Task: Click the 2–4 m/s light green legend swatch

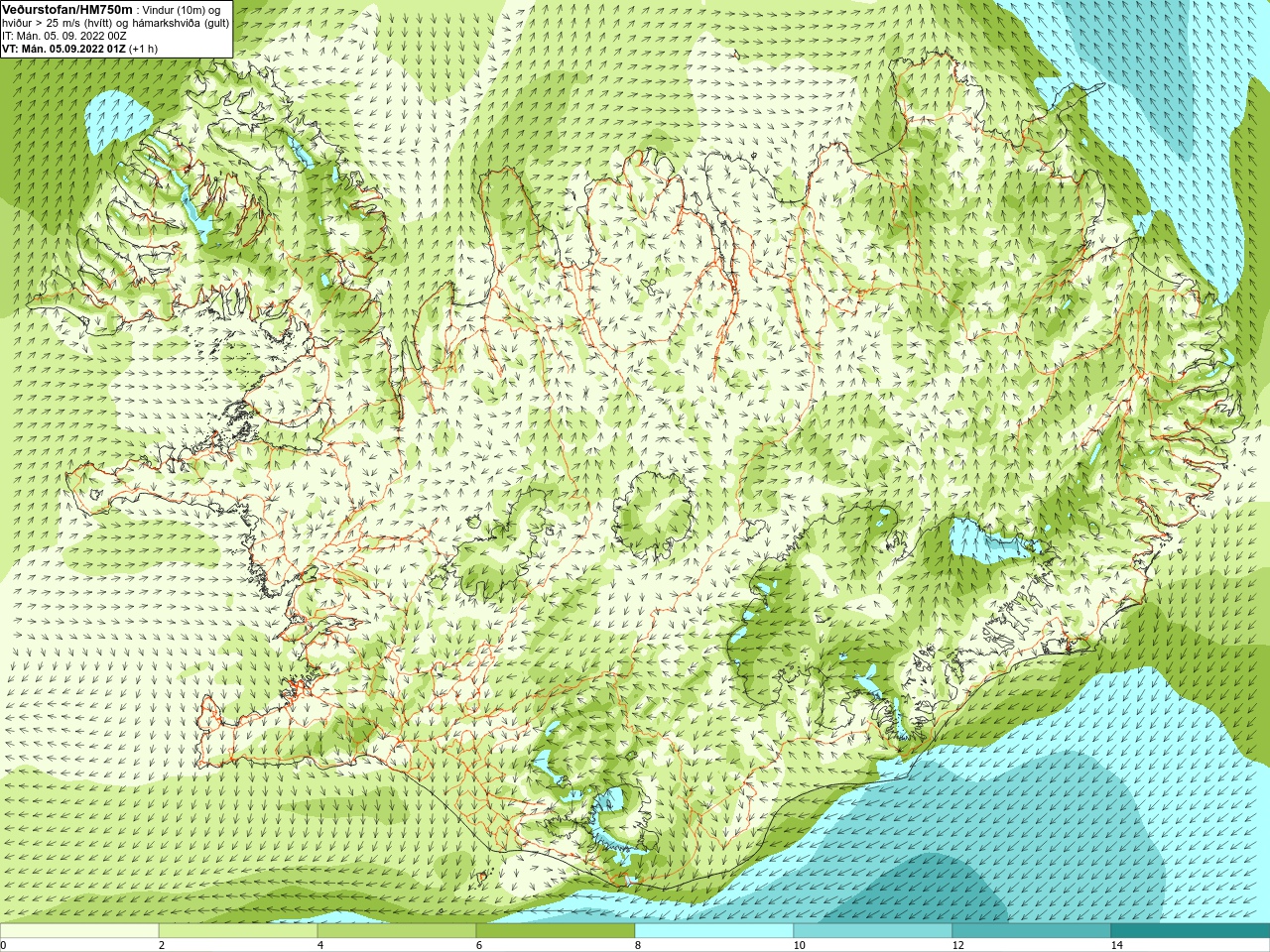Action: [238, 931]
